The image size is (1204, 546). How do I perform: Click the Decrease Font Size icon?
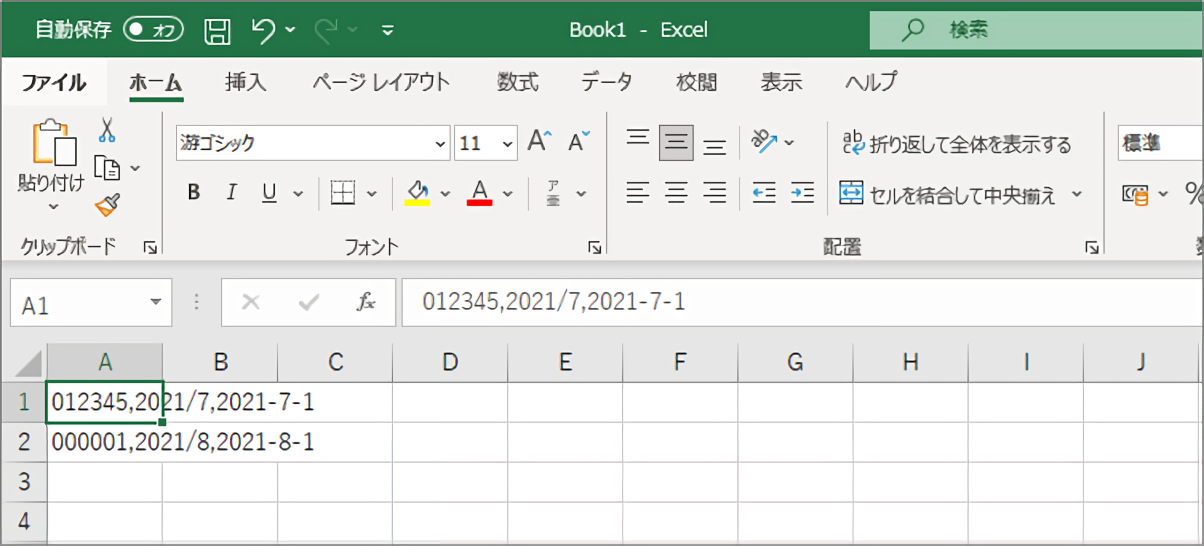(x=579, y=142)
